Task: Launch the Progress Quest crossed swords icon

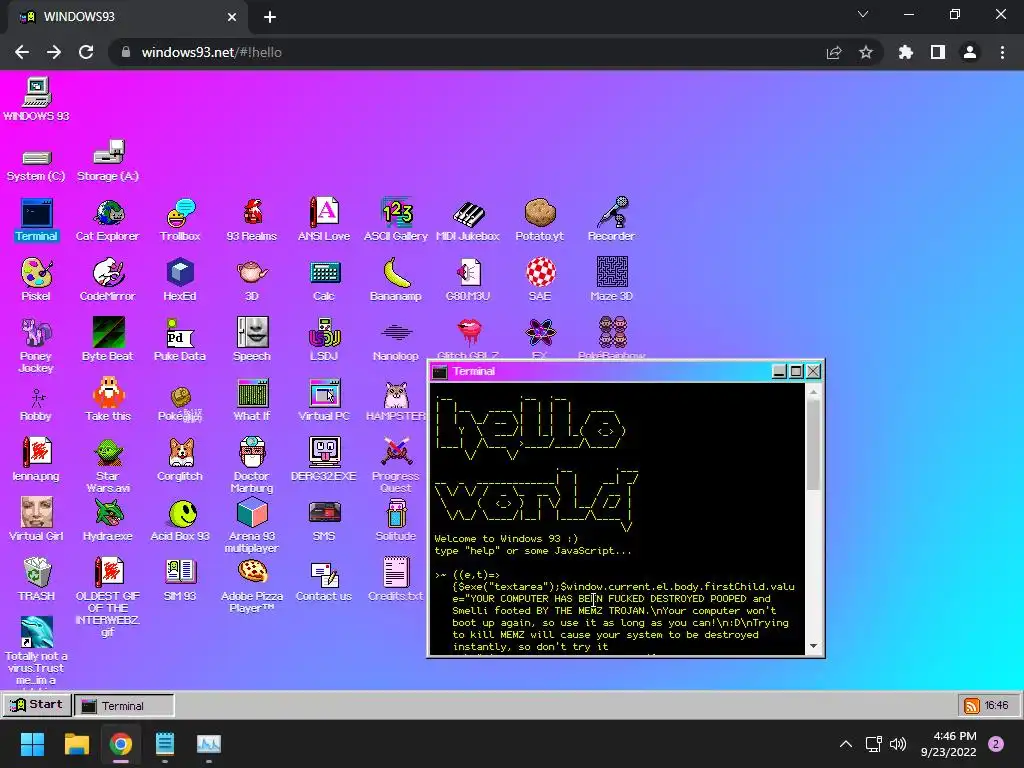Action: pyautogui.click(x=396, y=453)
